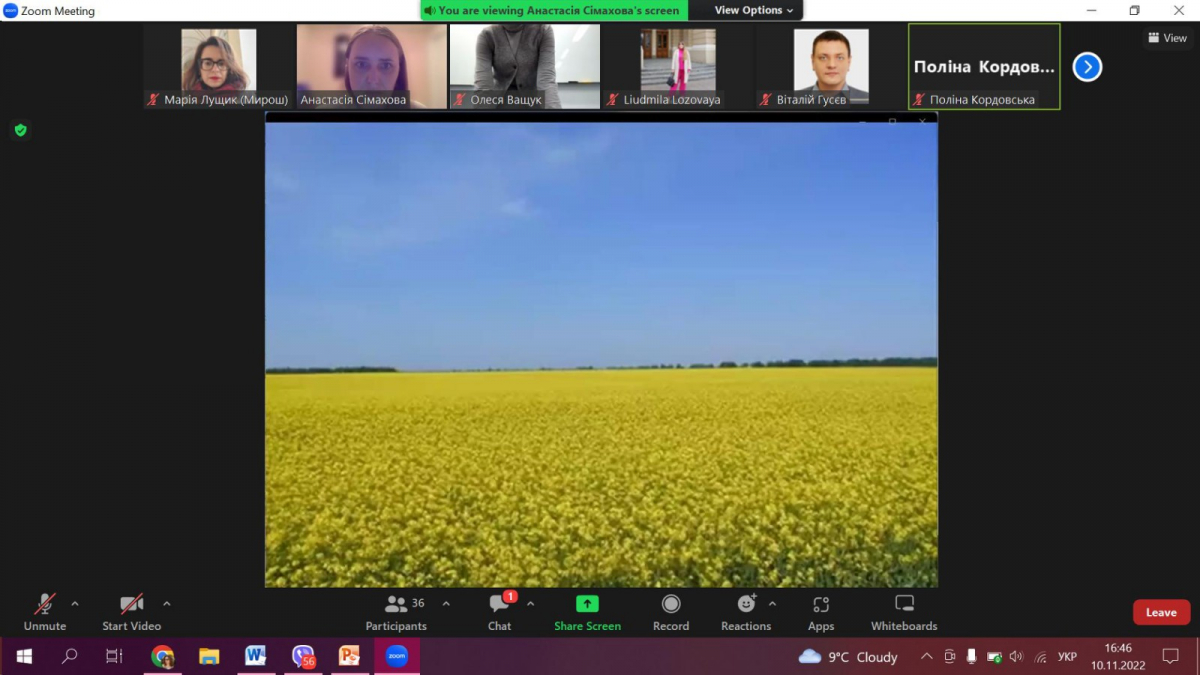
Task: Expand audio options arrow beside Unmute
Action: coord(75,604)
